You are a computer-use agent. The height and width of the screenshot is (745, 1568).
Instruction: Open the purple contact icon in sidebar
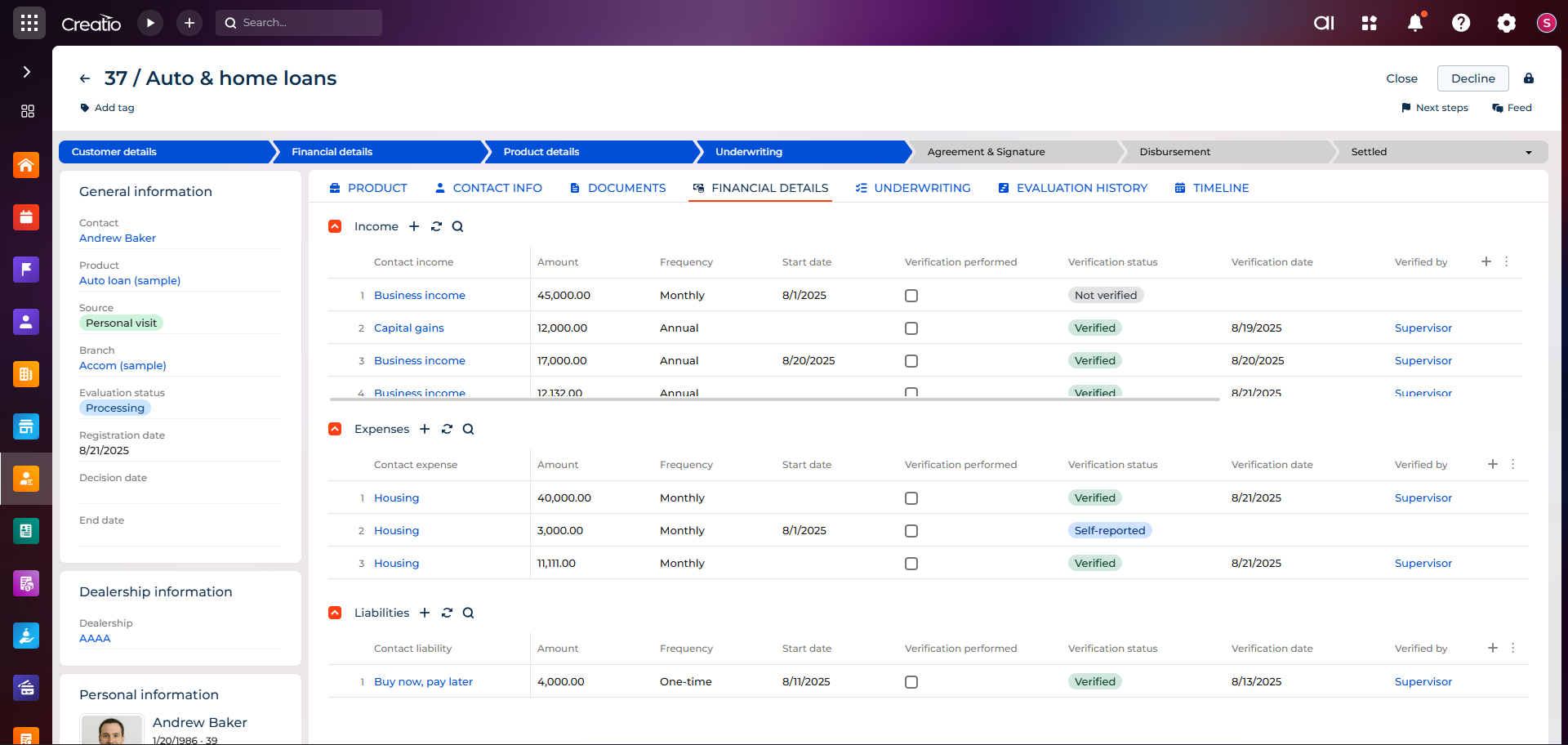click(x=26, y=322)
